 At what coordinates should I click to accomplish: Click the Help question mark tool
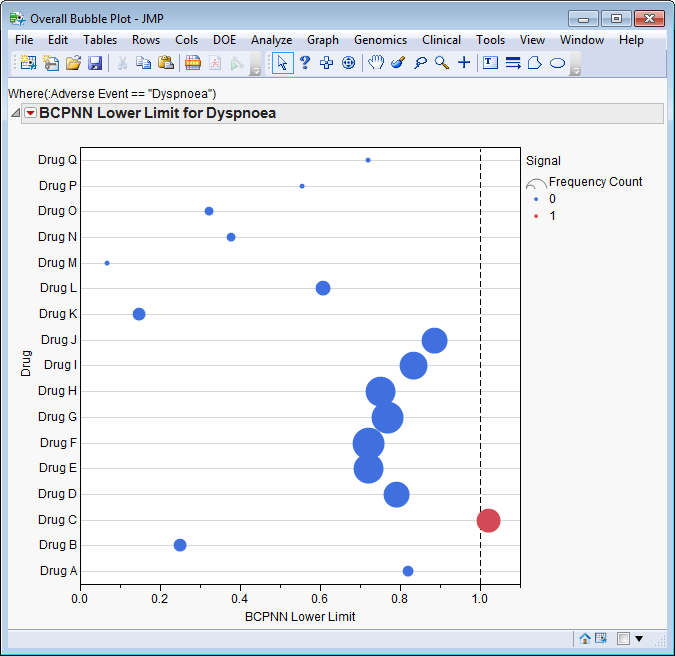coord(304,63)
